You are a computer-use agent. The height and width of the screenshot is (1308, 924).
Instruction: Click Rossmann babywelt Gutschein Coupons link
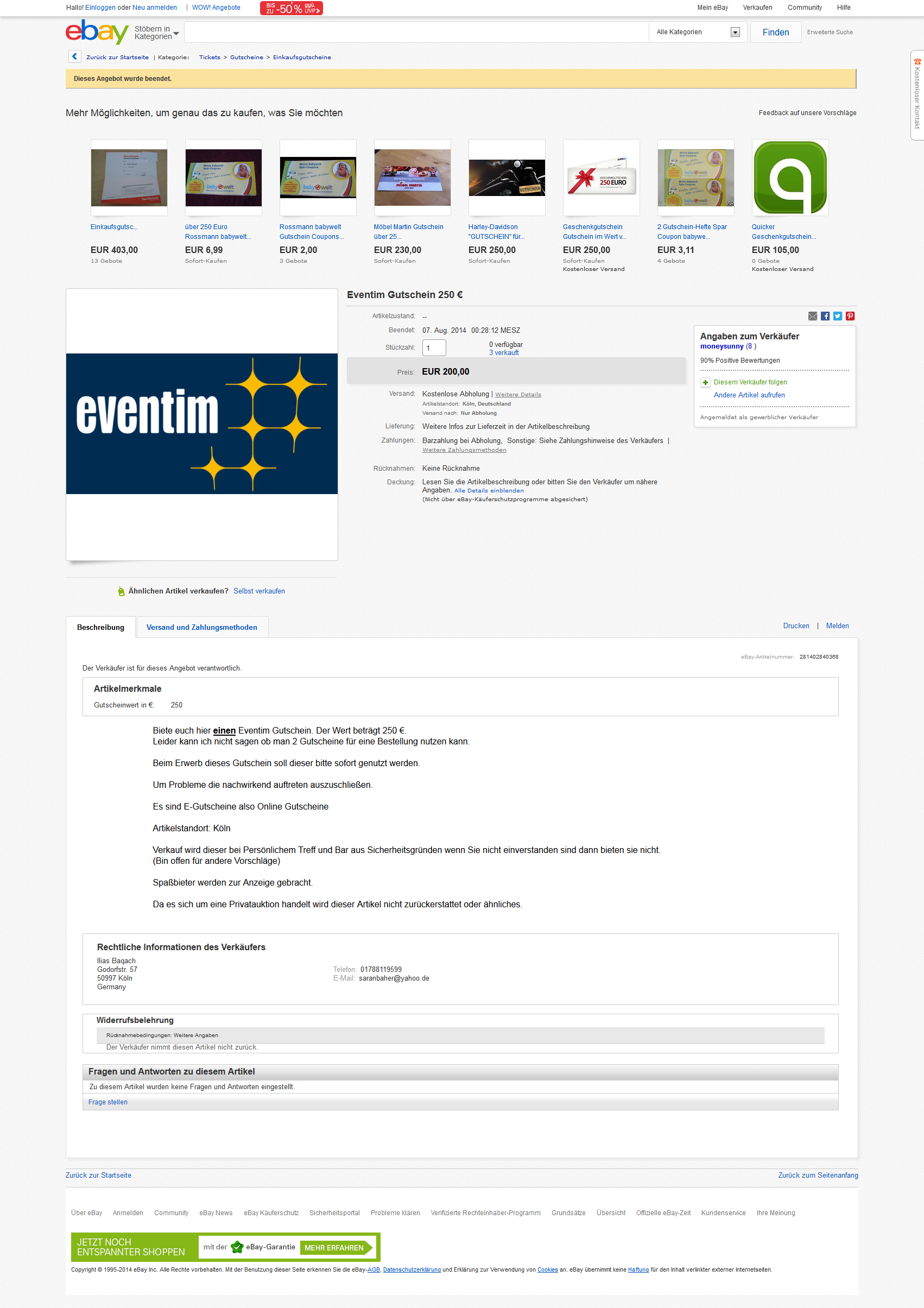pyautogui.click(x=312, y=232)
